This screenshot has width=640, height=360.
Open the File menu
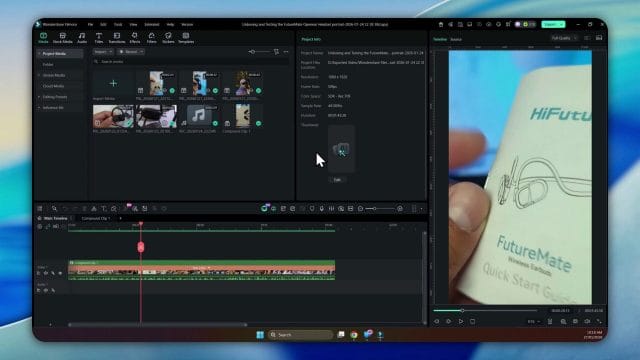tap(90, 24)
